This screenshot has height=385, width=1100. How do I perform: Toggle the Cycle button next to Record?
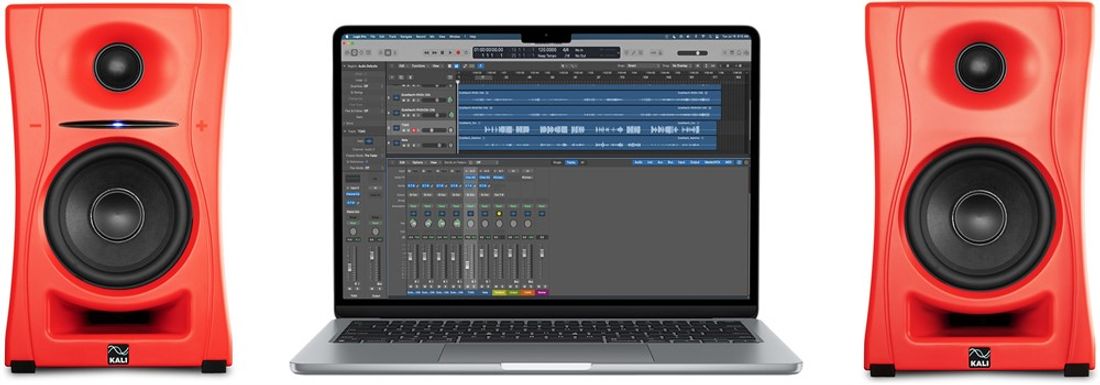[x=467, y=52]
